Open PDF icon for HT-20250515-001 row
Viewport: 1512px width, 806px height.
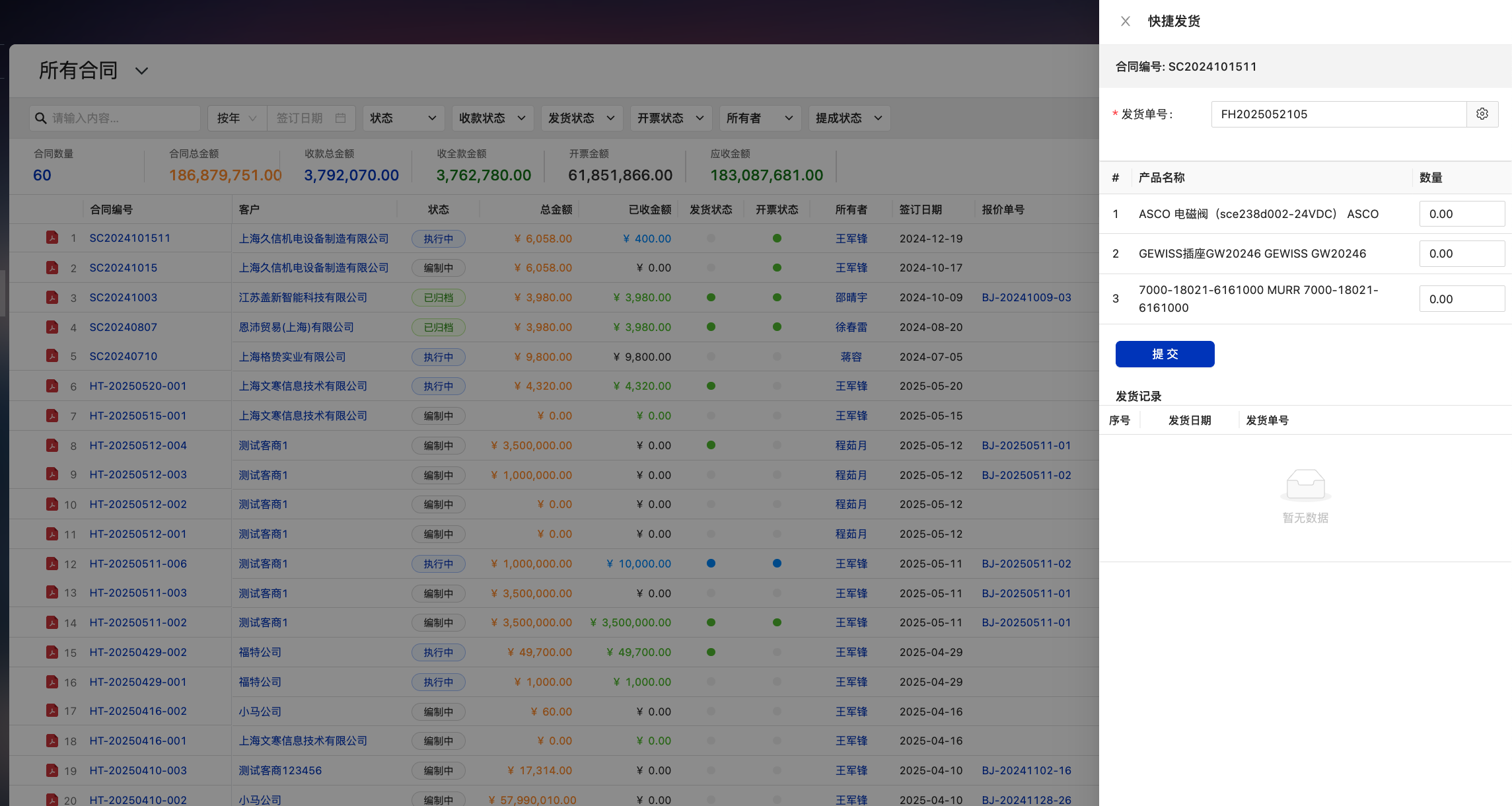point(52,415)
